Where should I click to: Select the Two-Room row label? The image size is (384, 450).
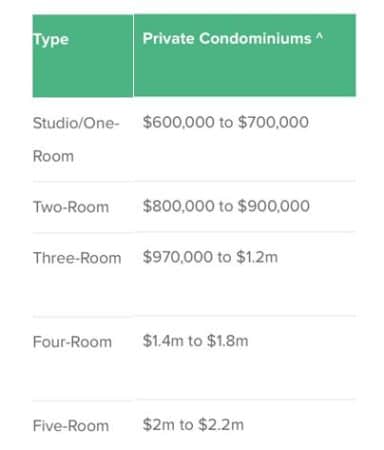(x=71, y=207)
